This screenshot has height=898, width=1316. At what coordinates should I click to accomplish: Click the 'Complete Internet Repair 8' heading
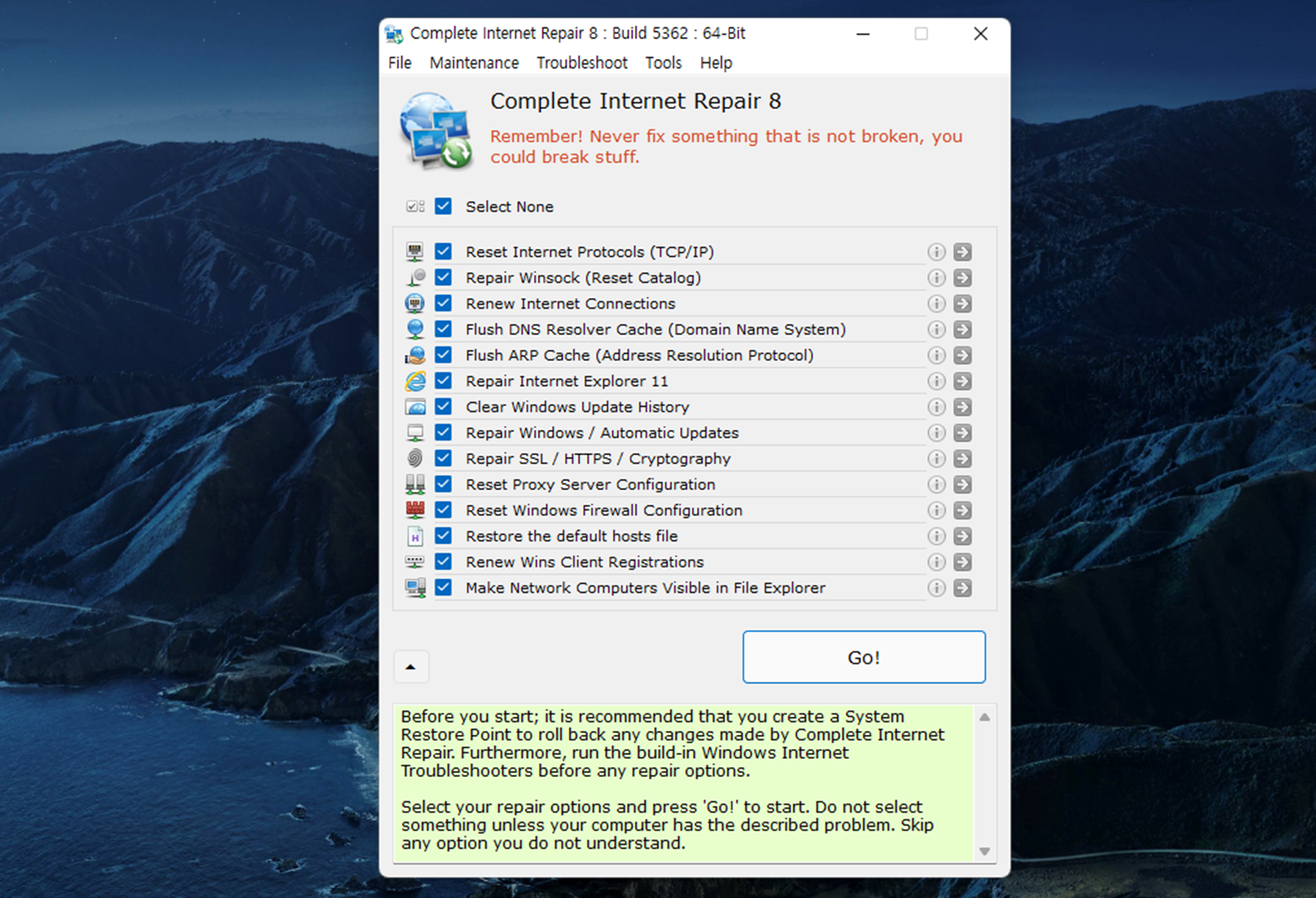[x=636, y=101]
